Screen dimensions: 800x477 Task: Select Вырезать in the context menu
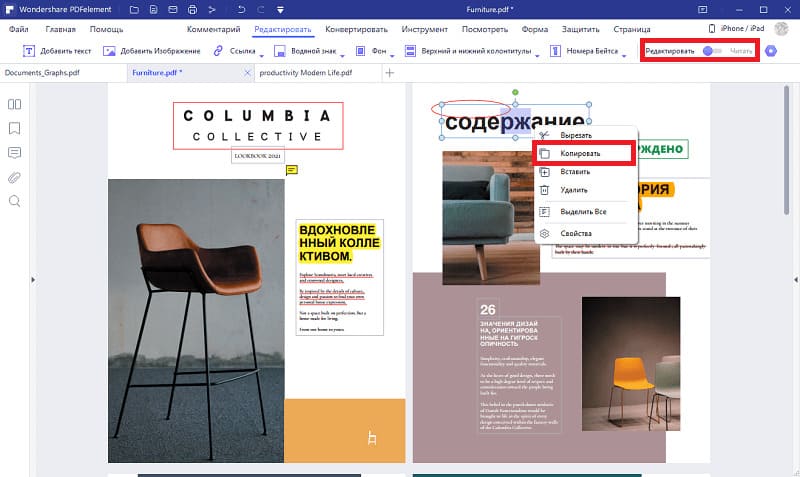(586, 135)
